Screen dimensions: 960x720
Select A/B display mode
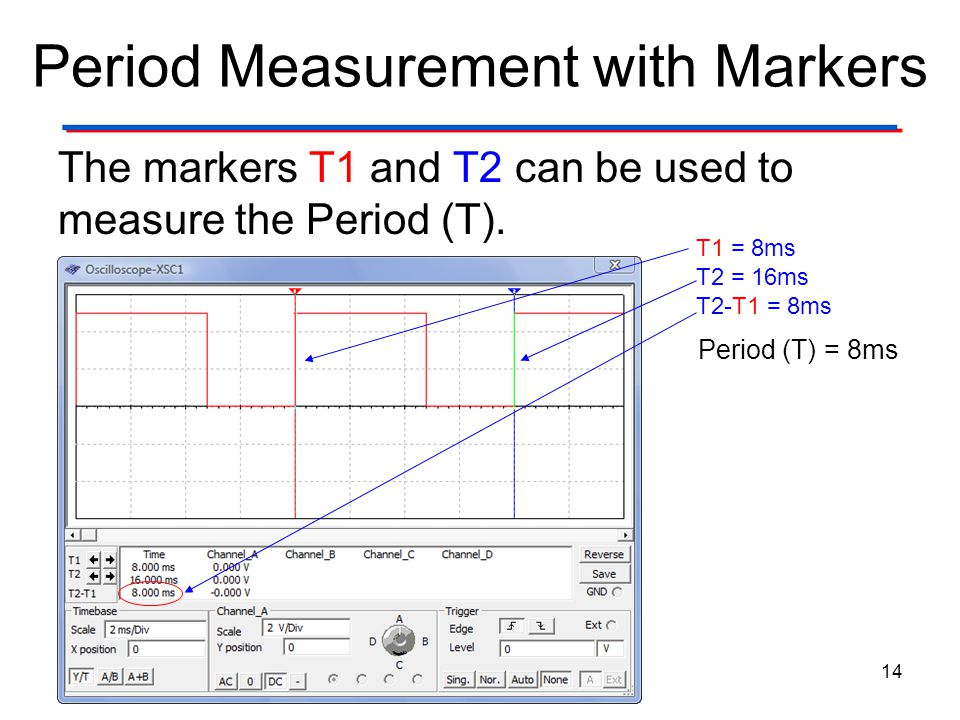point(110,677)
